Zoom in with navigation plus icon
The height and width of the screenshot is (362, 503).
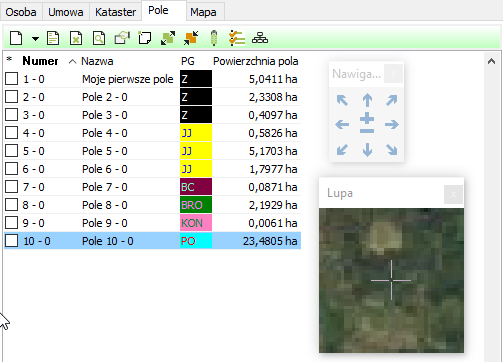pos(367,119)
